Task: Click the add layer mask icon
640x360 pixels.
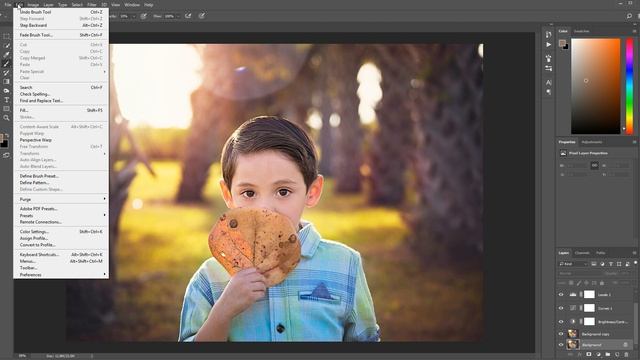Action: [589, 355]
